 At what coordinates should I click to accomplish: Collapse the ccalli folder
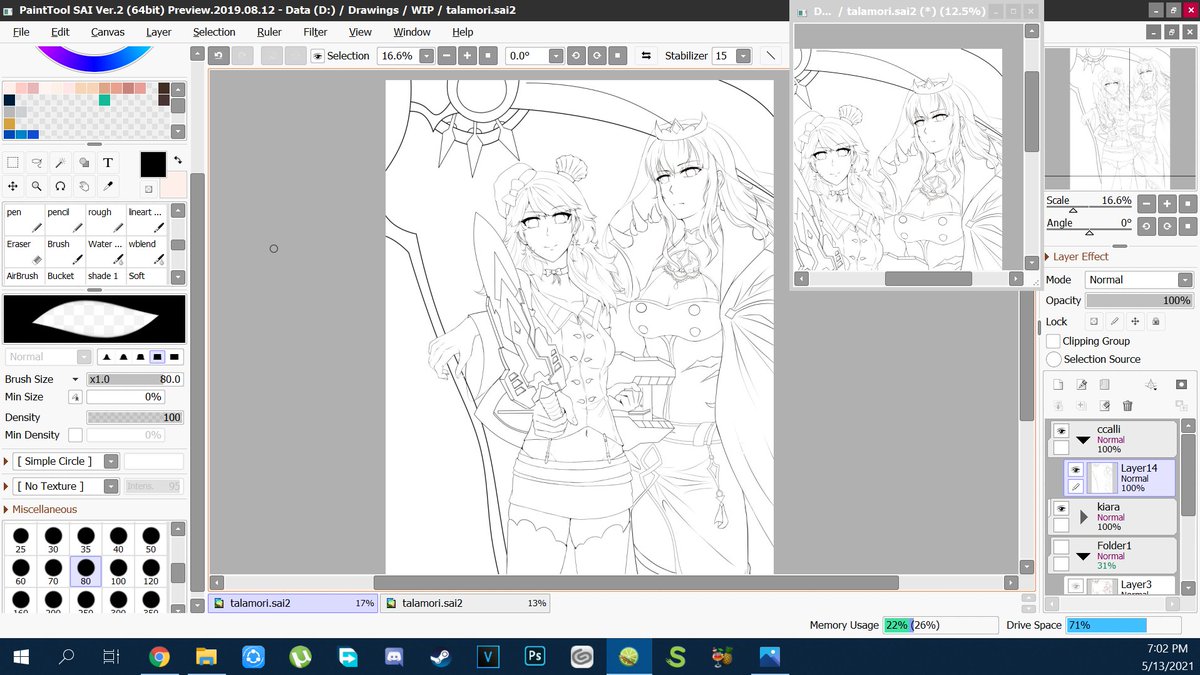pyautogui.click(x=1083, y=439)
